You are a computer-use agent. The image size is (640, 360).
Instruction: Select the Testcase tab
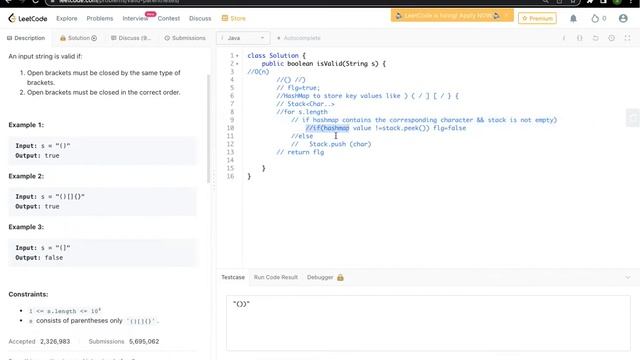click(x=233, y=277)
